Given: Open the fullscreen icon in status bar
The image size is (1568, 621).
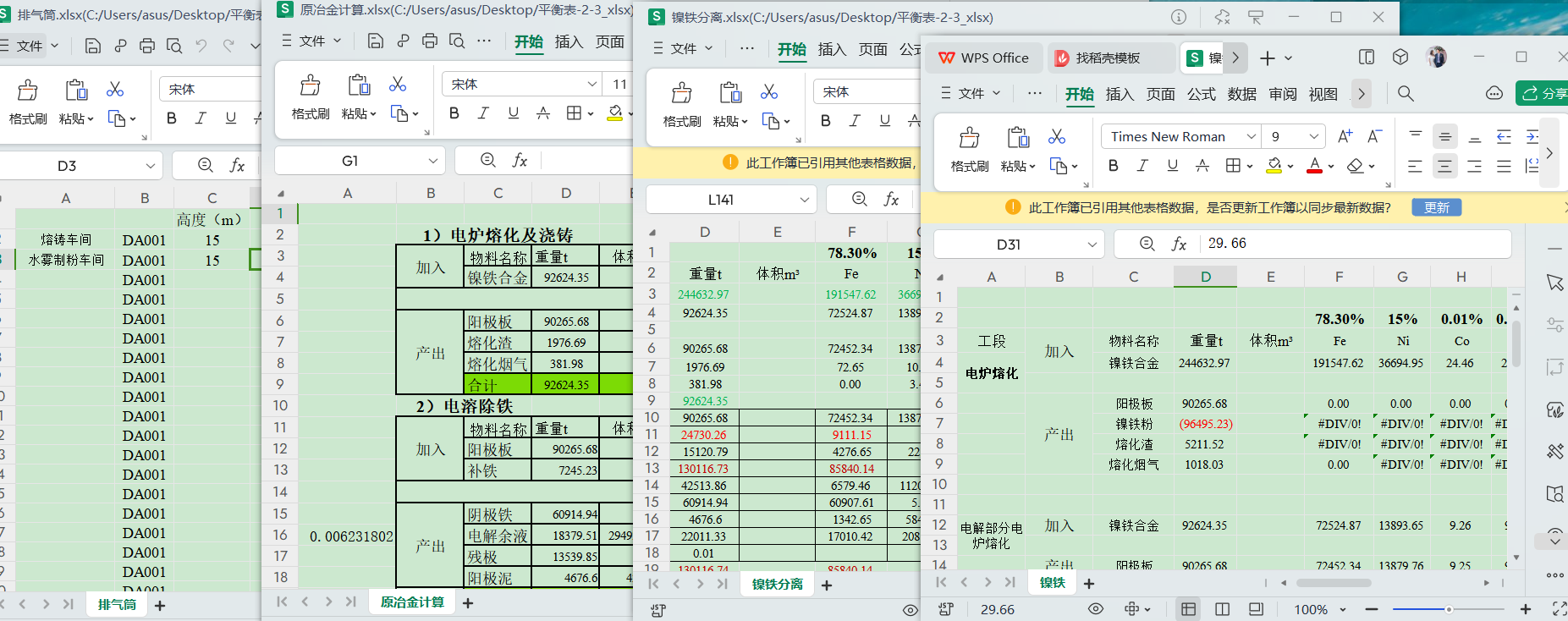Looking at the screenshot, I should click(x=1559, y=609).
